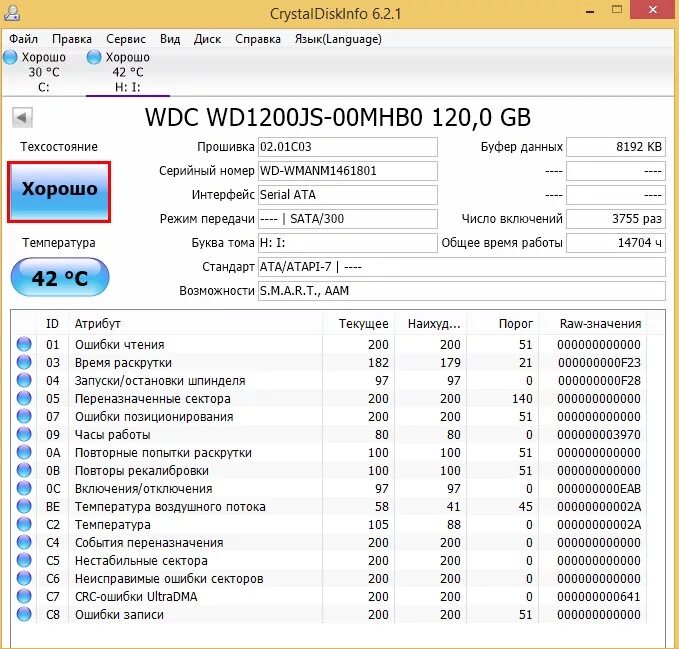
Task: Click the Стандарт field ATA/ATAPI-7
Action: pos(462,267)
